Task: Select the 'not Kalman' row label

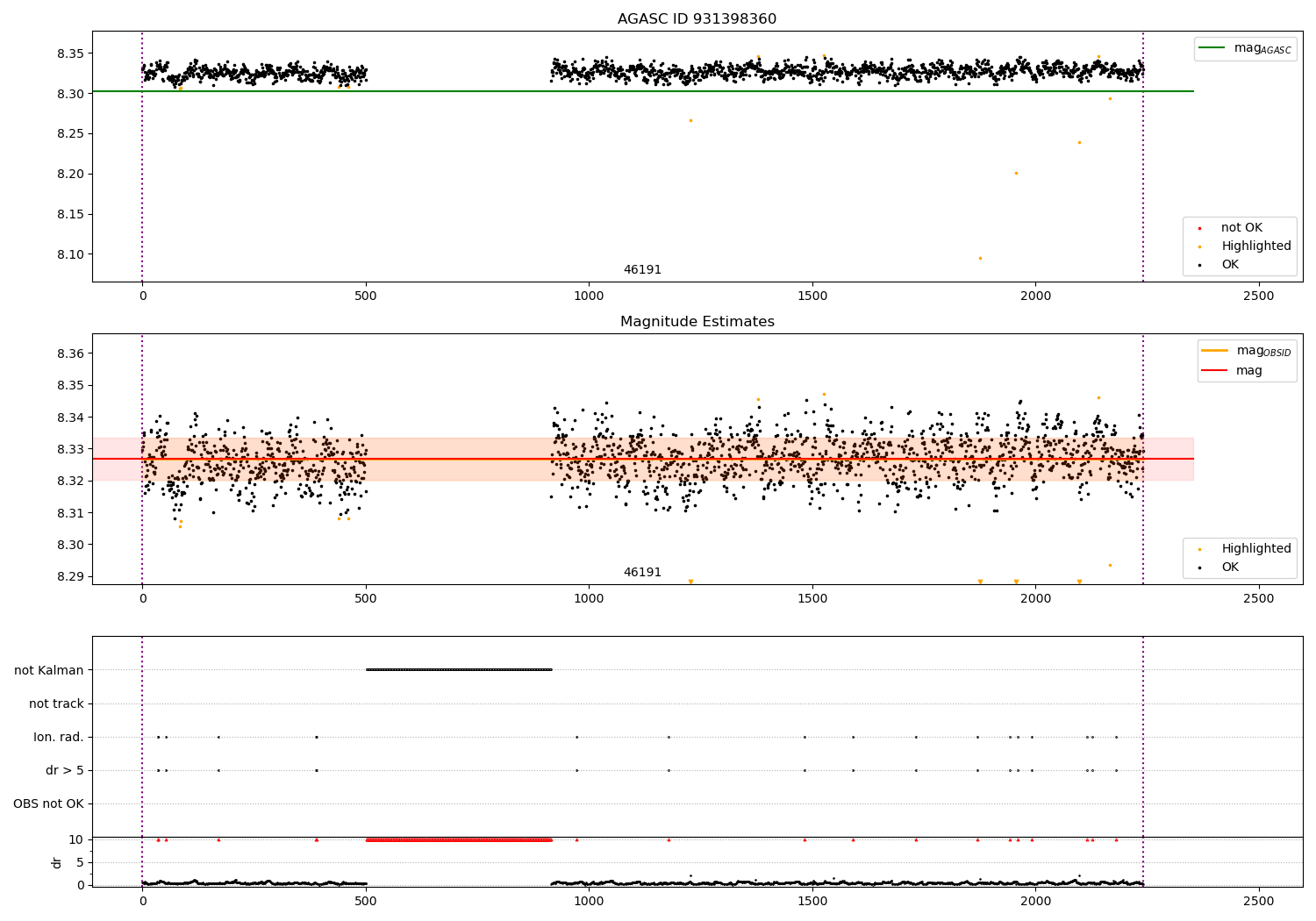Action: click(49, 671)
